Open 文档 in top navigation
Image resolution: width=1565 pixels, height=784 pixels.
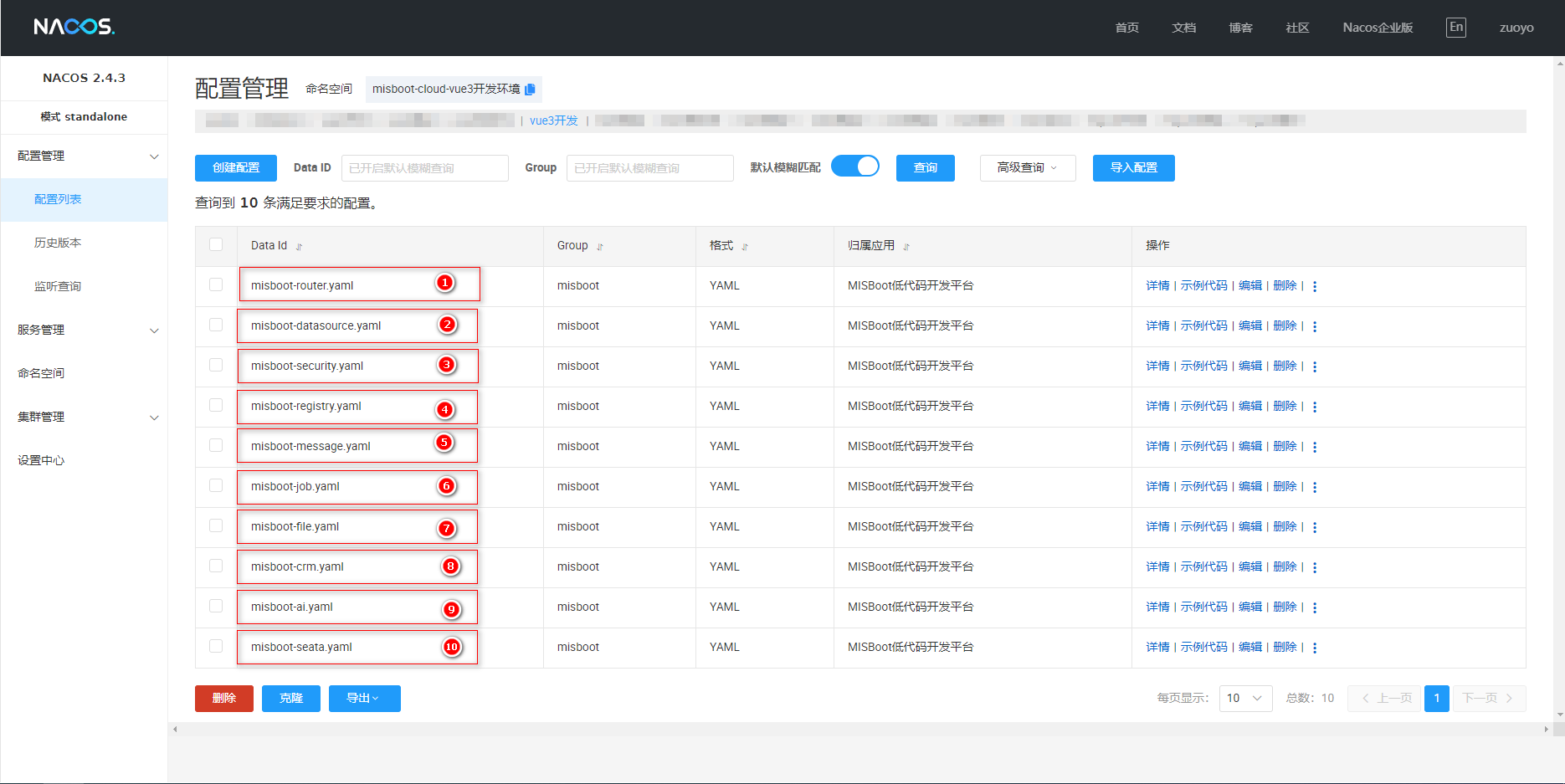[1183, 28]
